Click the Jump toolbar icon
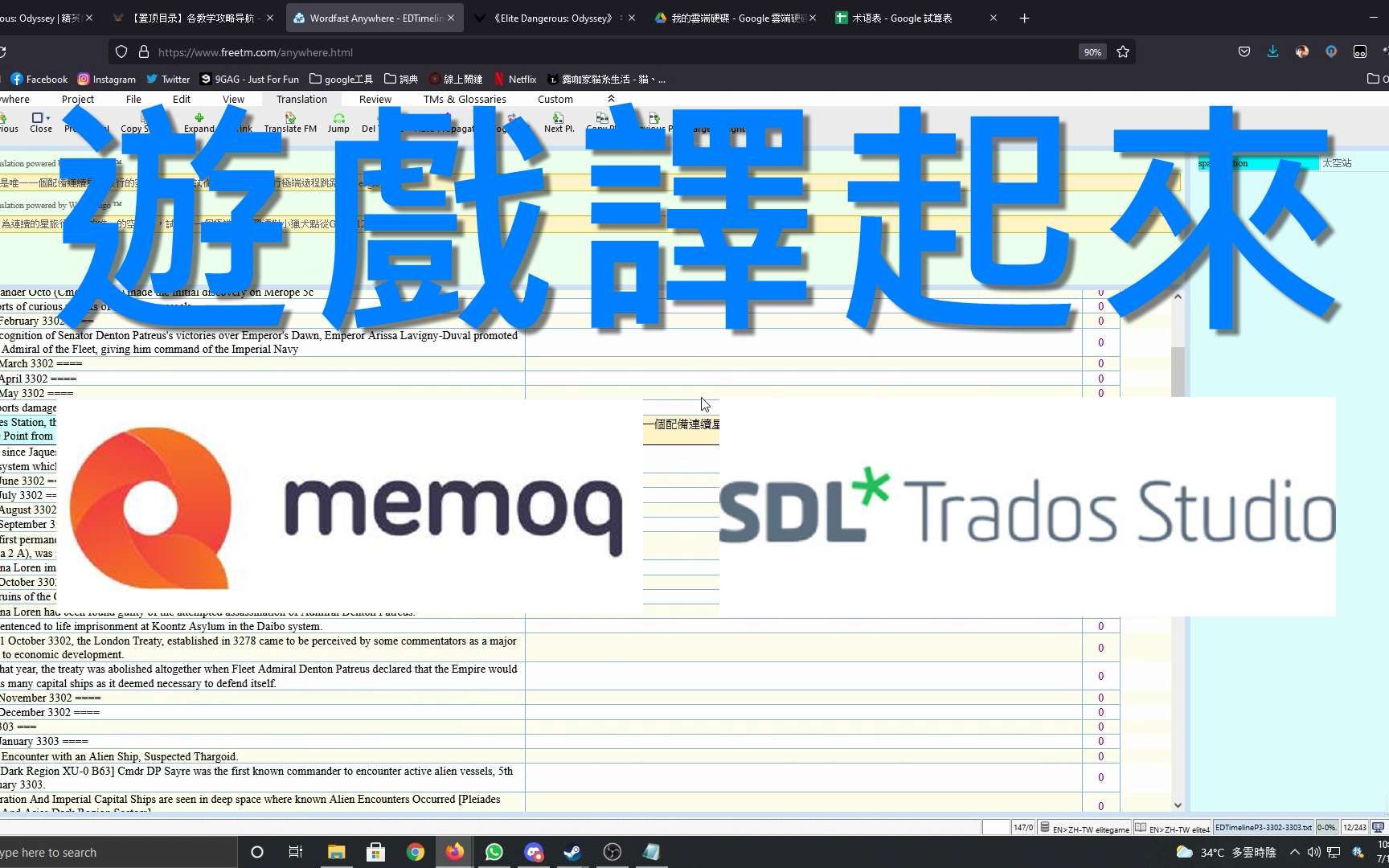This screenshot has width=1389, height=868. click(x=338, y=118)
